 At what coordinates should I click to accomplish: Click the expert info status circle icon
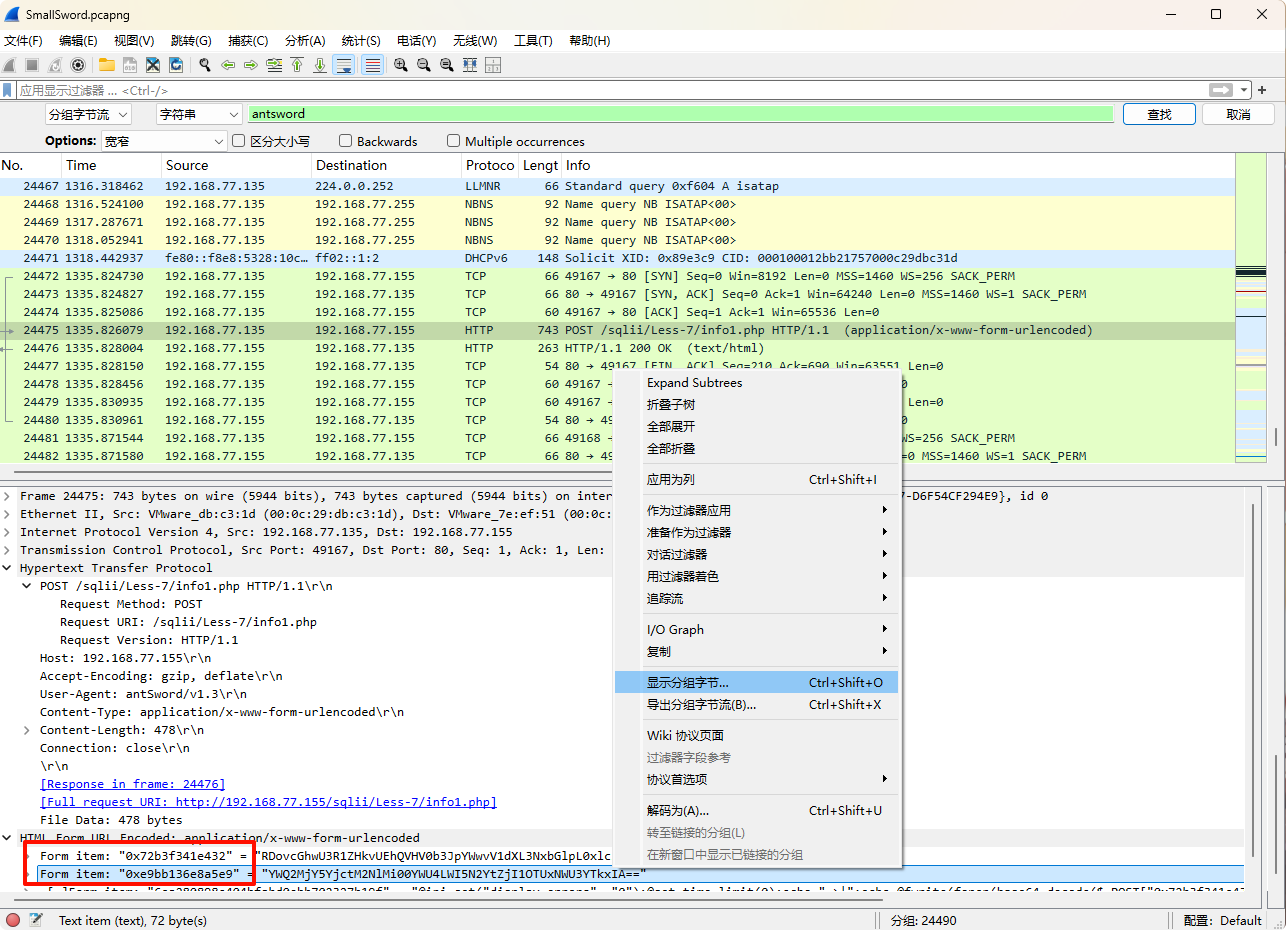point(13,920)
